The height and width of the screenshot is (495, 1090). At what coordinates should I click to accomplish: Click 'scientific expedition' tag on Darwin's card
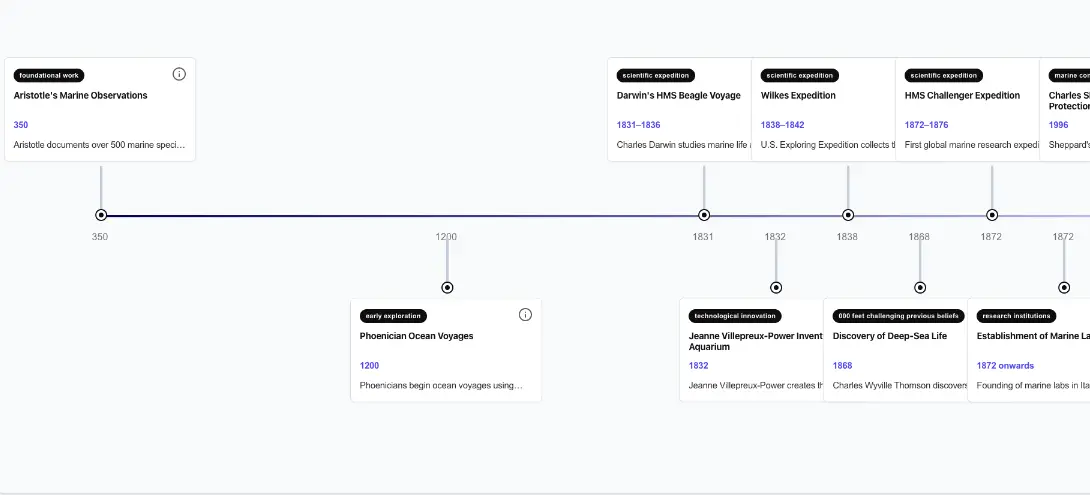656,75
